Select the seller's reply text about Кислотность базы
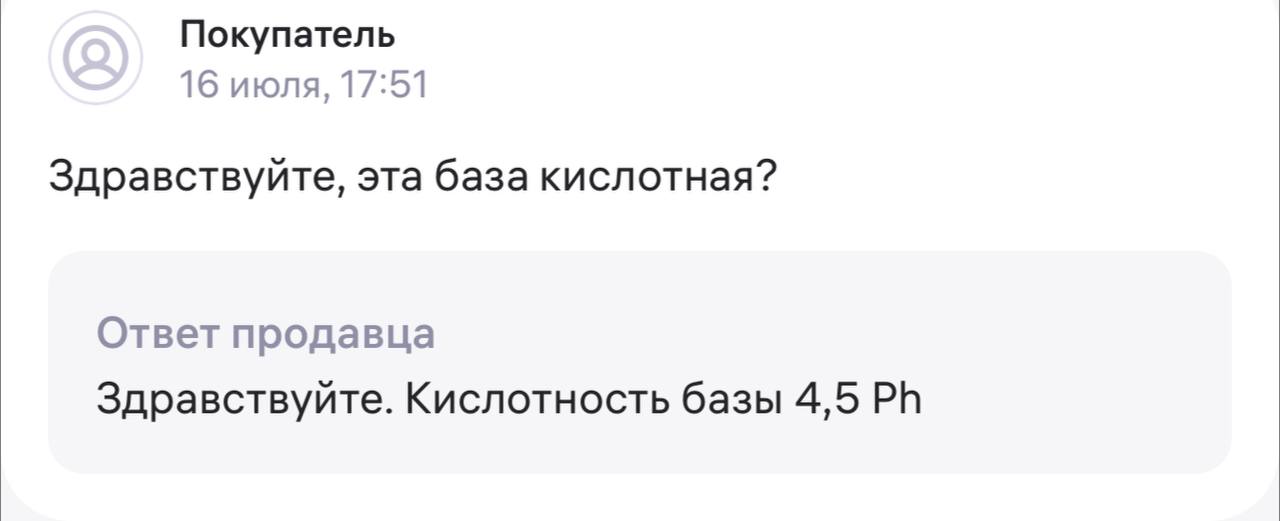The width and height of the screenshot is (1280, 521). pos(509,400)
